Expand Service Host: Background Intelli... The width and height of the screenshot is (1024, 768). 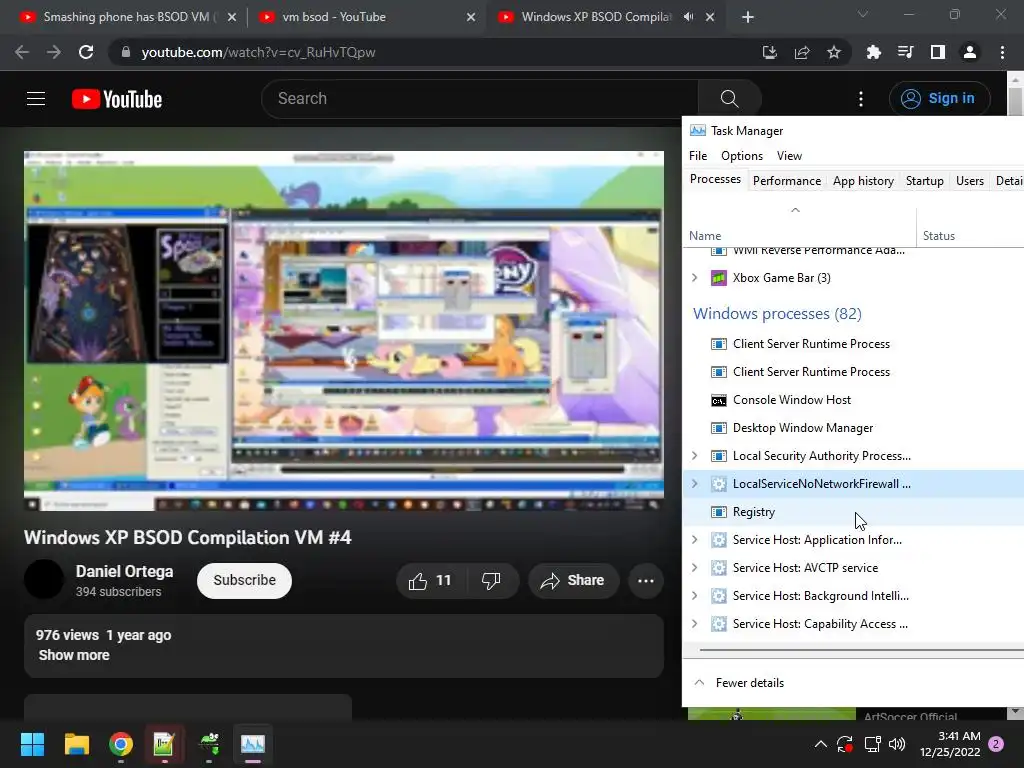tap(694, 596)
